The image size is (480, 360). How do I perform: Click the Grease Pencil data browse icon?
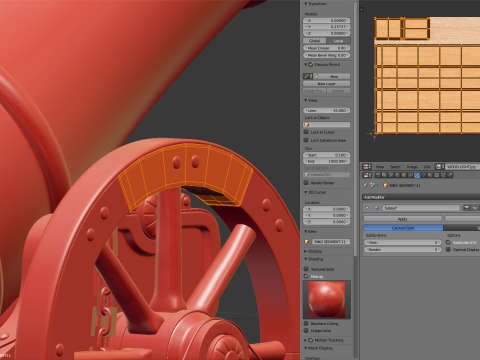pyautogui.click(x=307, y=76)
